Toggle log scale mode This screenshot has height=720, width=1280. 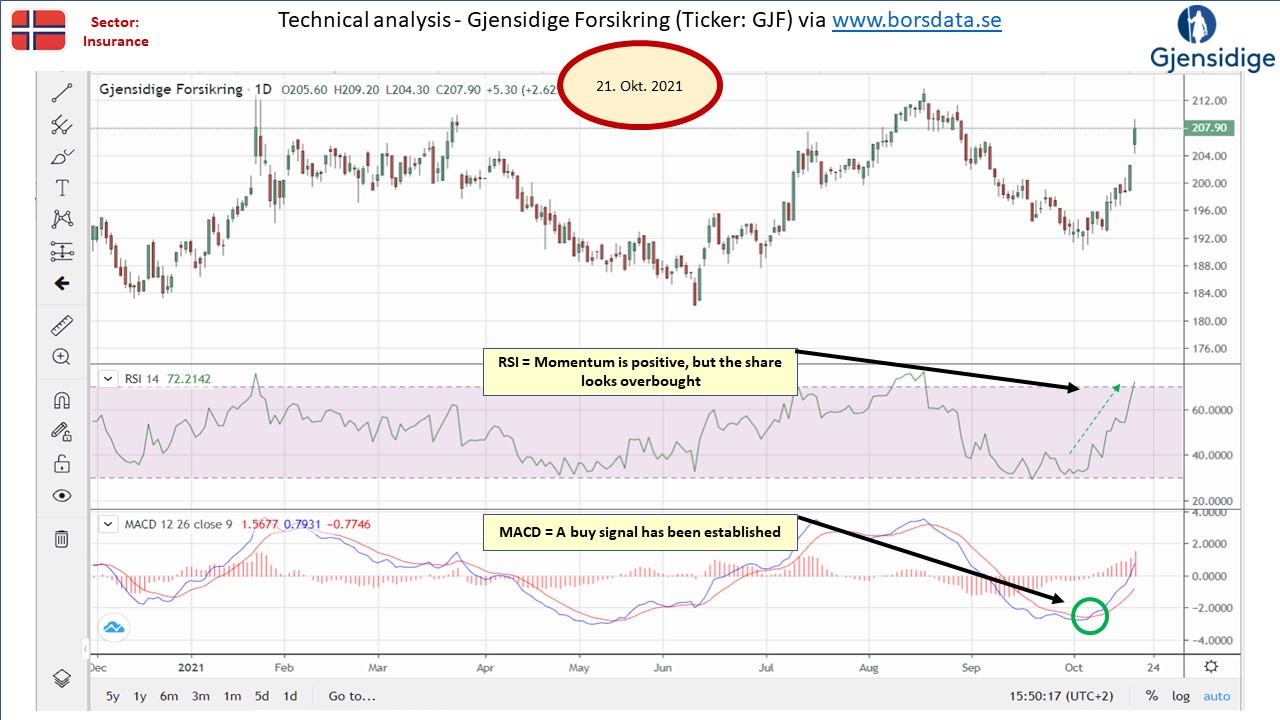pos(1181,696)
